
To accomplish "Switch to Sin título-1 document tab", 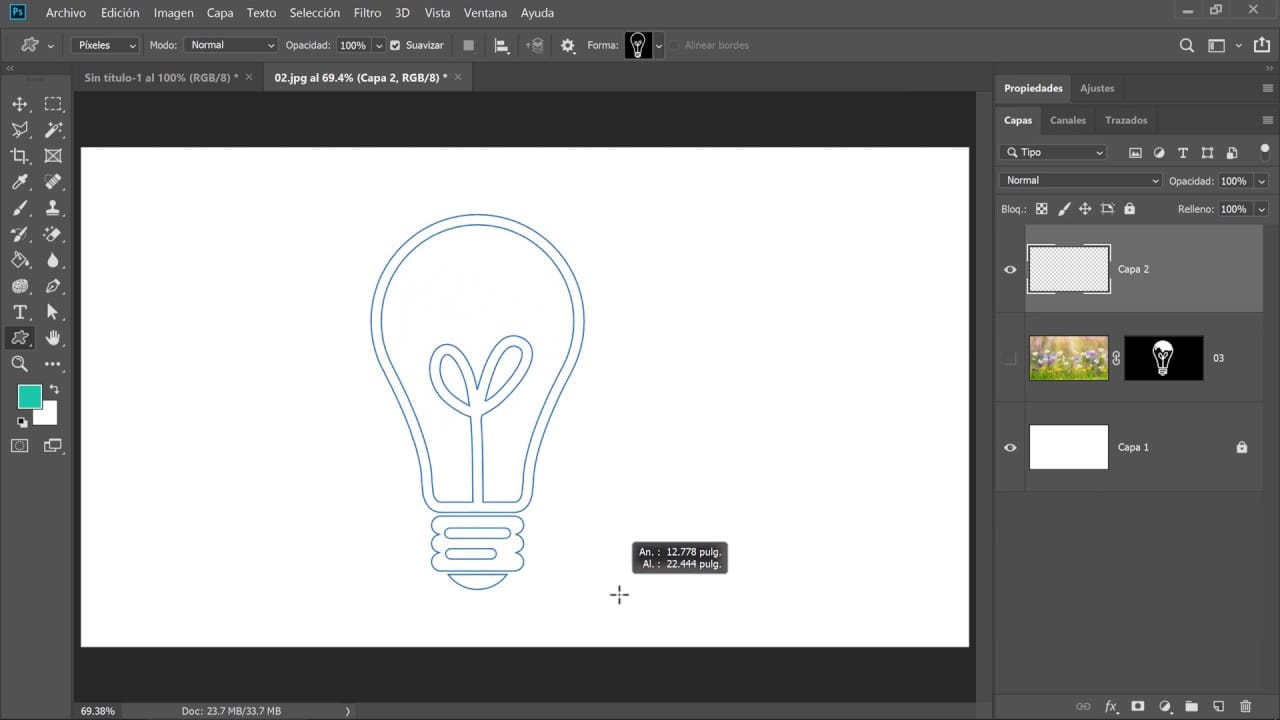I will [x=161, y=77].
